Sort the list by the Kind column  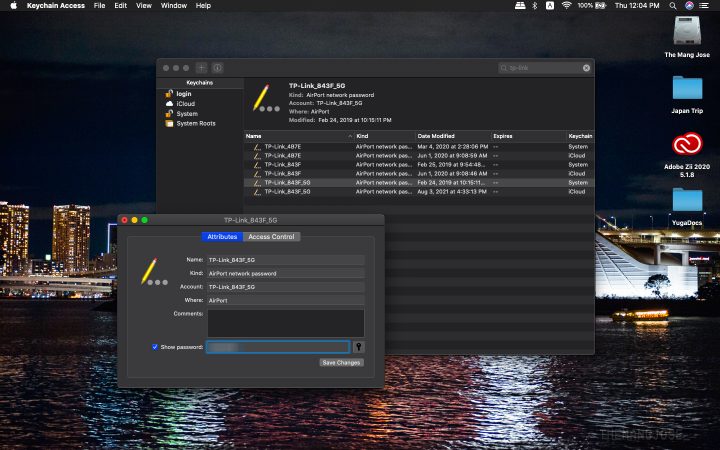point(384,136)
